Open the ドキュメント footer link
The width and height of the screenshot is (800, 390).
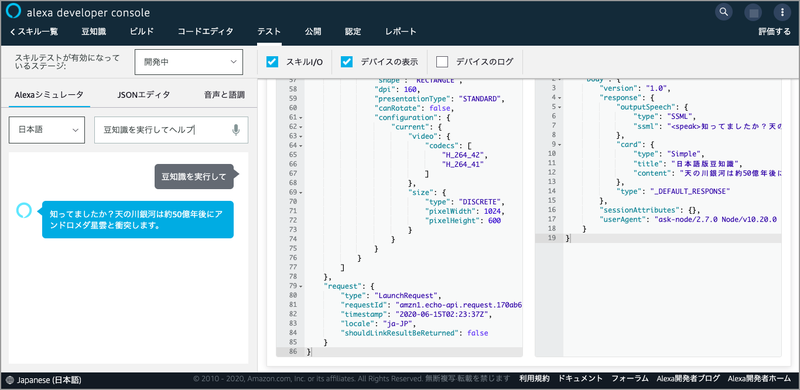(581, 379)
